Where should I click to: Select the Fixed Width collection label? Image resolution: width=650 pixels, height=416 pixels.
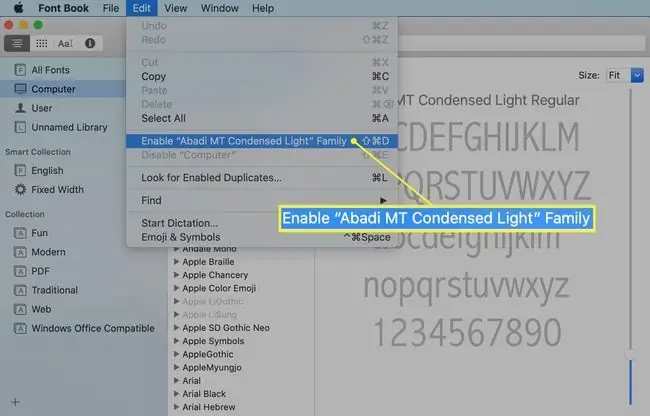58,190
